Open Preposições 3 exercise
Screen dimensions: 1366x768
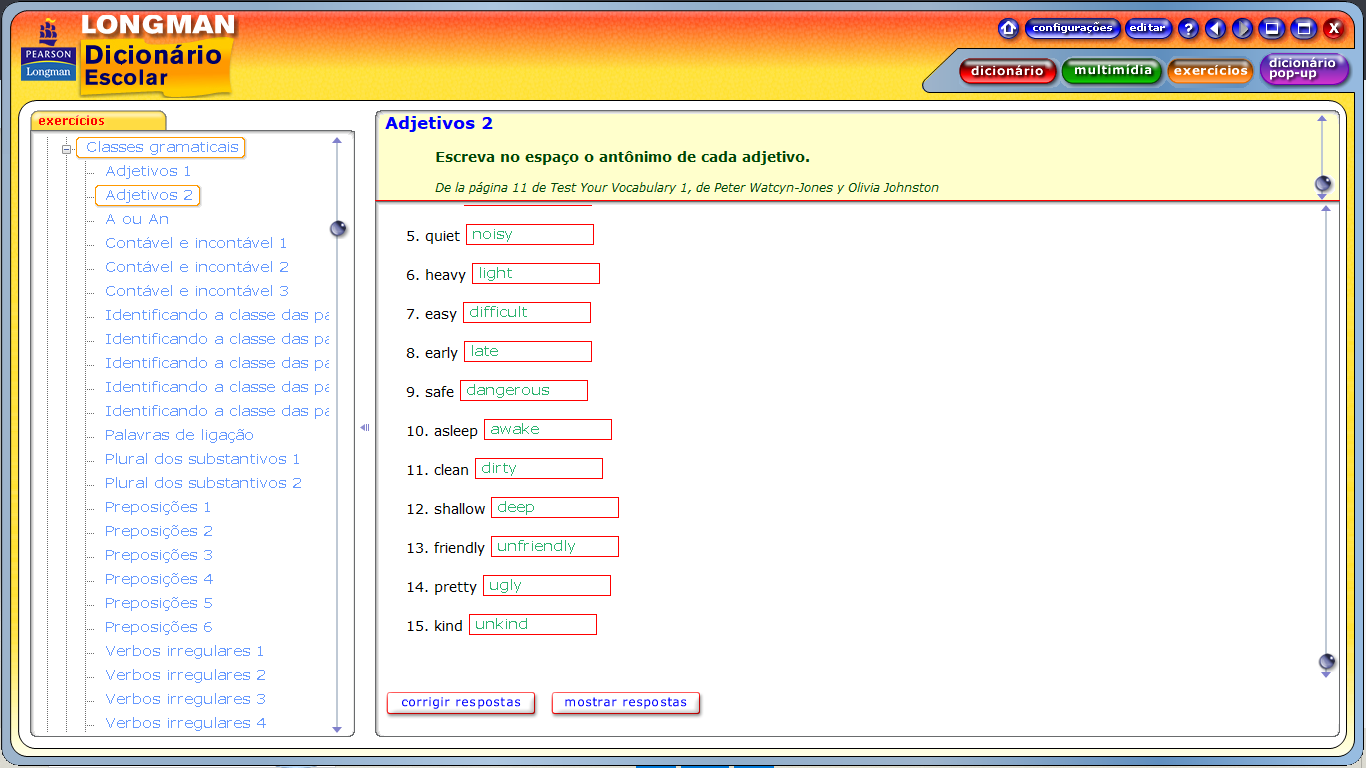(x=159, y=555)
